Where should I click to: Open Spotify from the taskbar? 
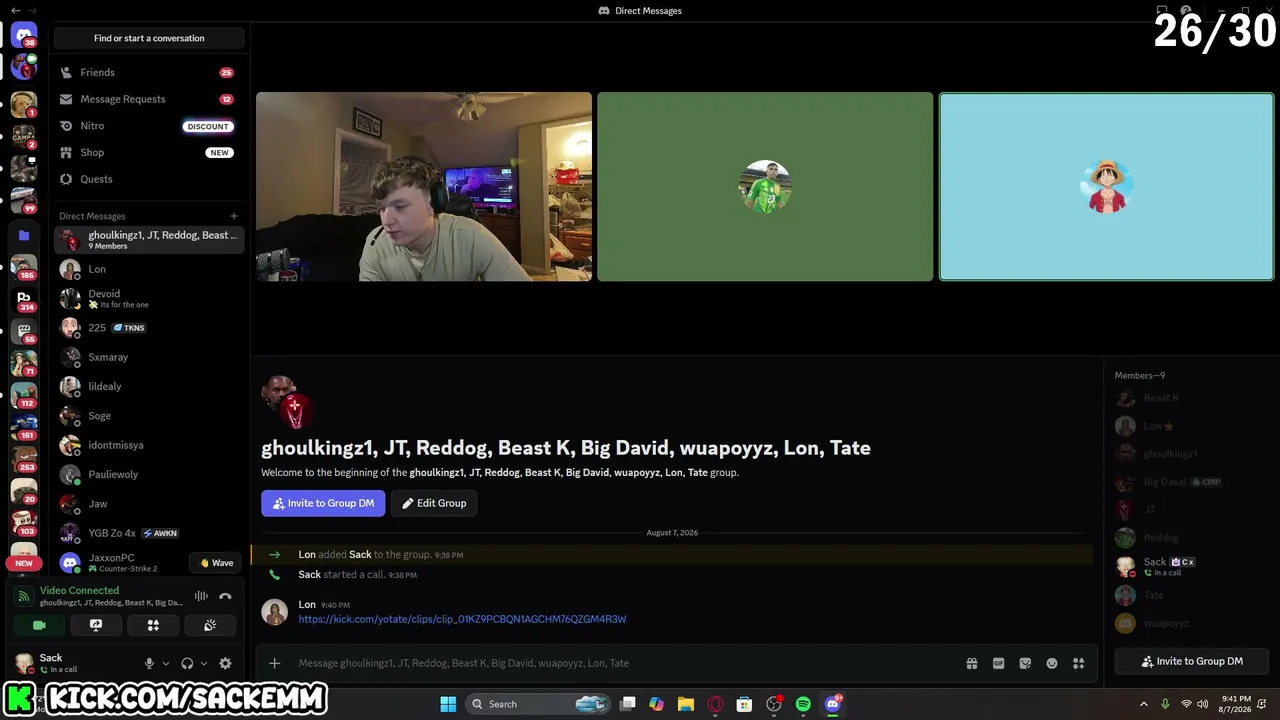tap(803, 704)
